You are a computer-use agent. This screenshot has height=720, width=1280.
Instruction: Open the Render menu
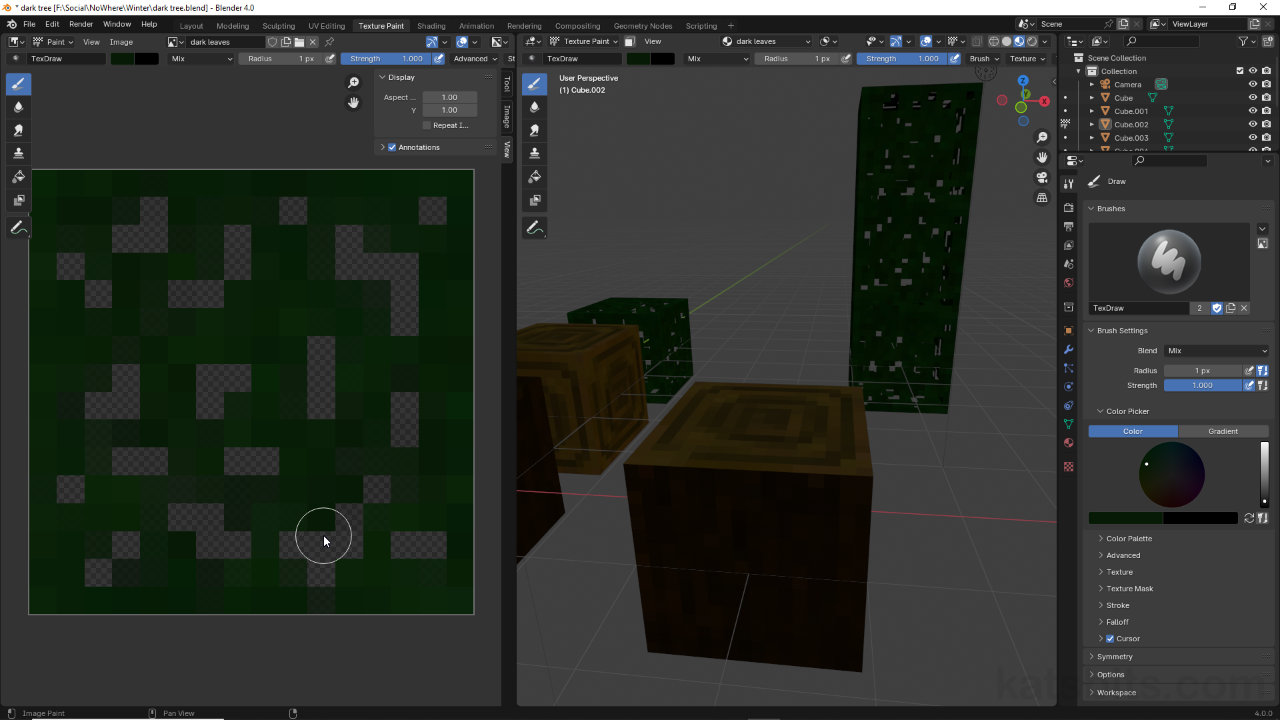point(81,24)
